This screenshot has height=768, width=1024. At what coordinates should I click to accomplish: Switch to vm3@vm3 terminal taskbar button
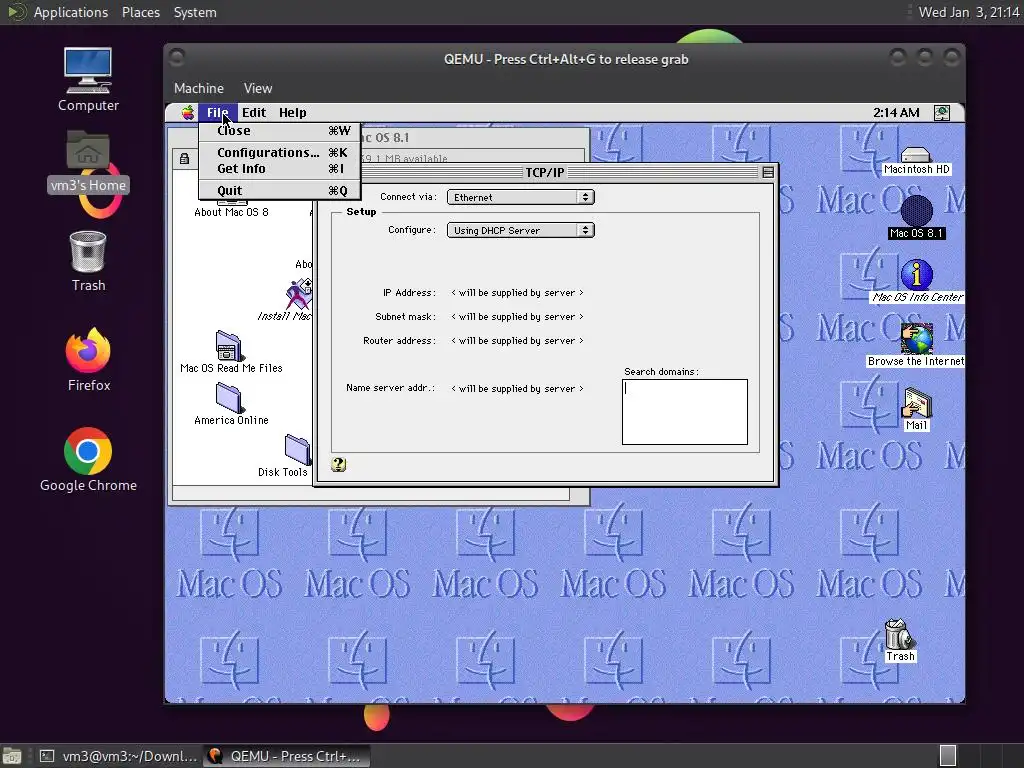[x=119, y=756]
